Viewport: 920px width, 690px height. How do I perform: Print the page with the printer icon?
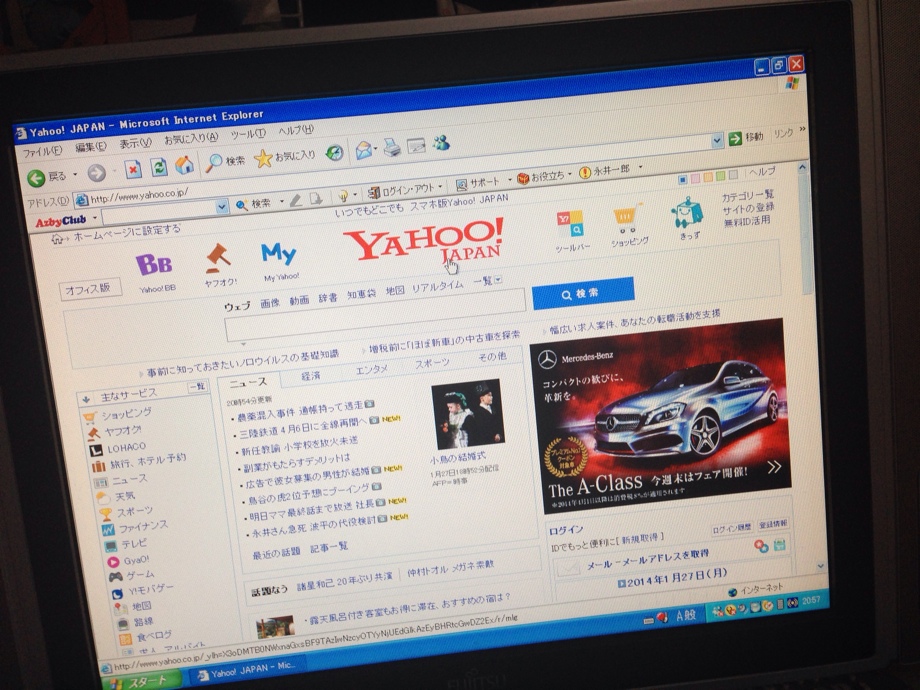point(392,147)
